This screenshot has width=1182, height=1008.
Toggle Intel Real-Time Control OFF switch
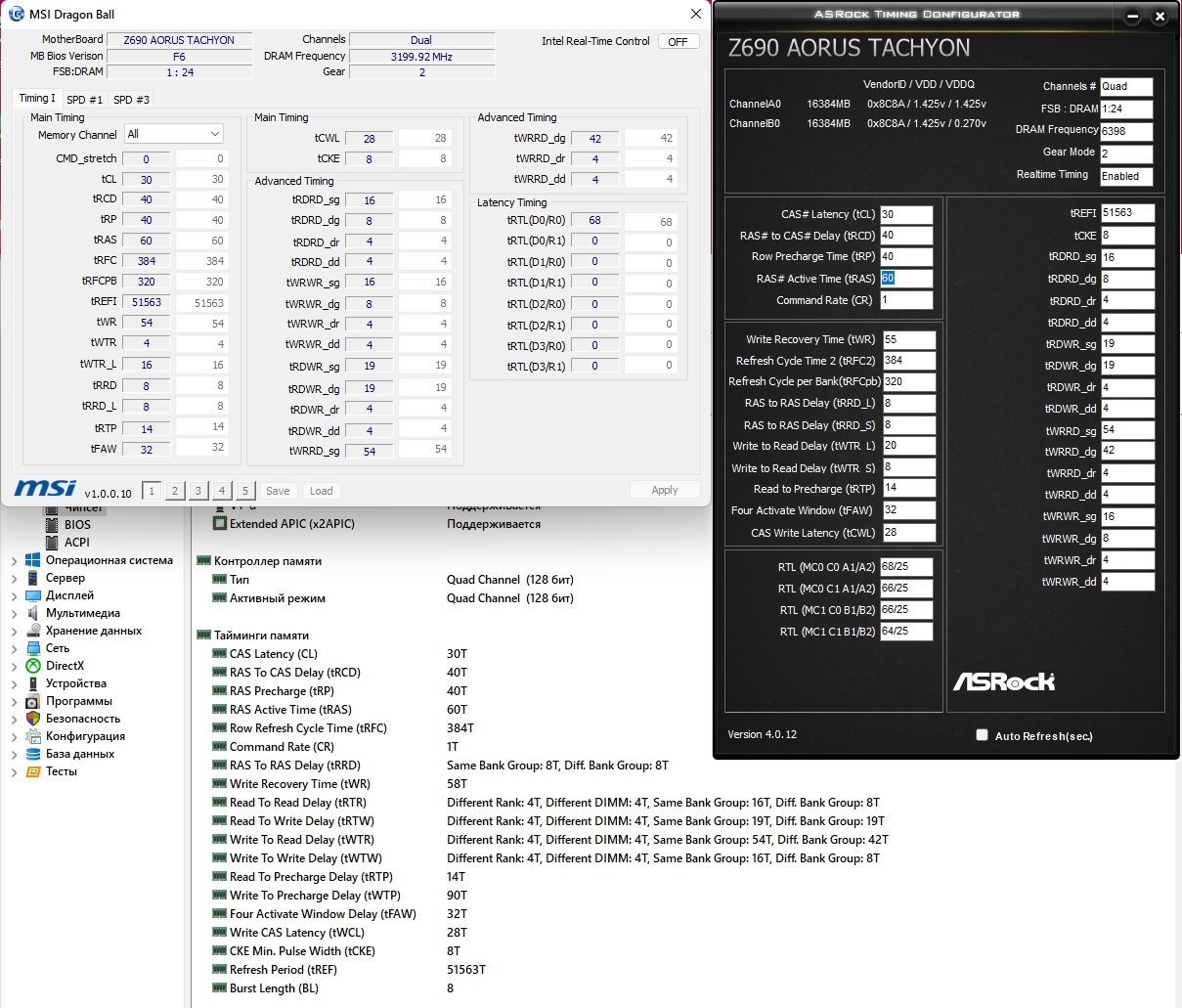point(679,41)
